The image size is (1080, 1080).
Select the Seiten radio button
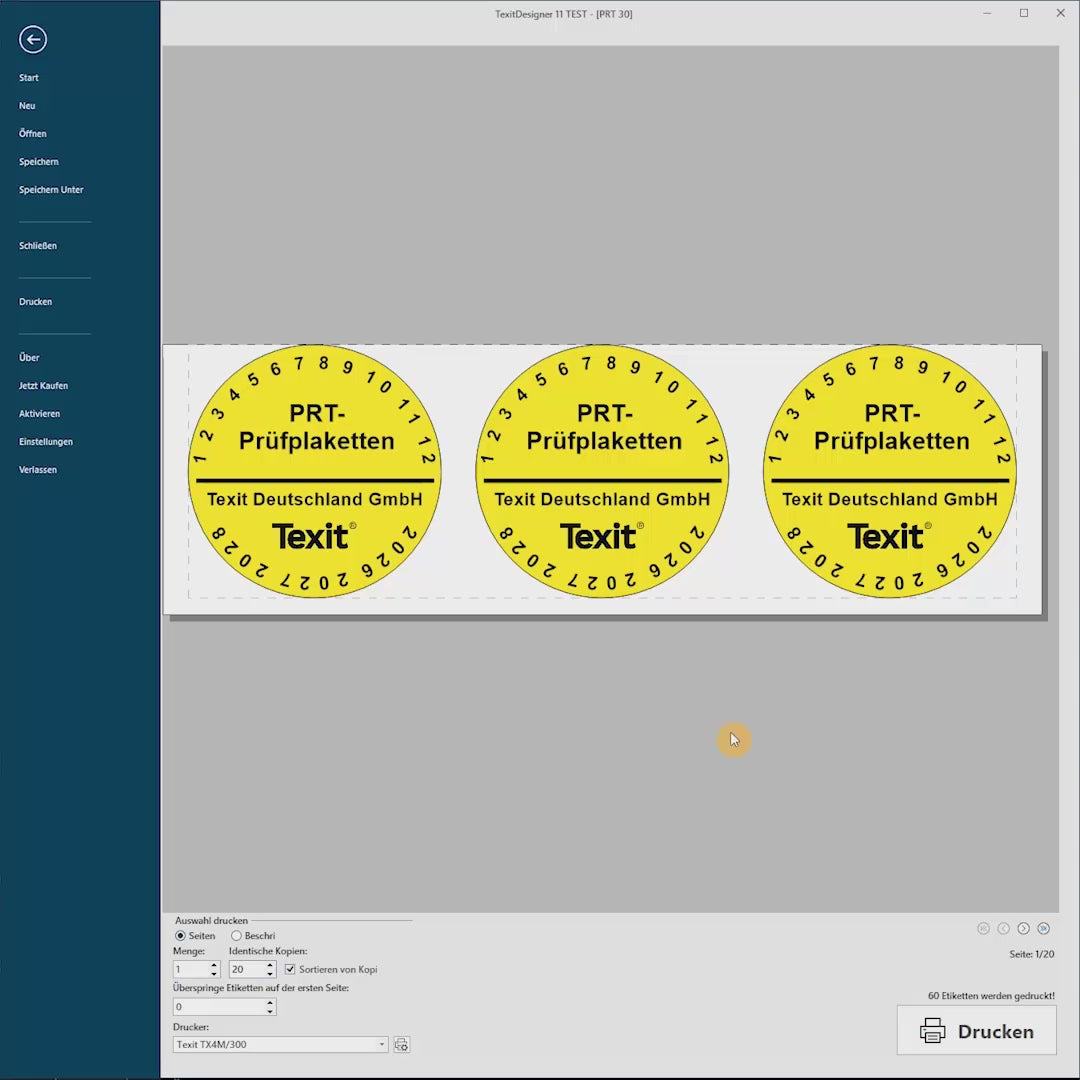tap(180, 935)
